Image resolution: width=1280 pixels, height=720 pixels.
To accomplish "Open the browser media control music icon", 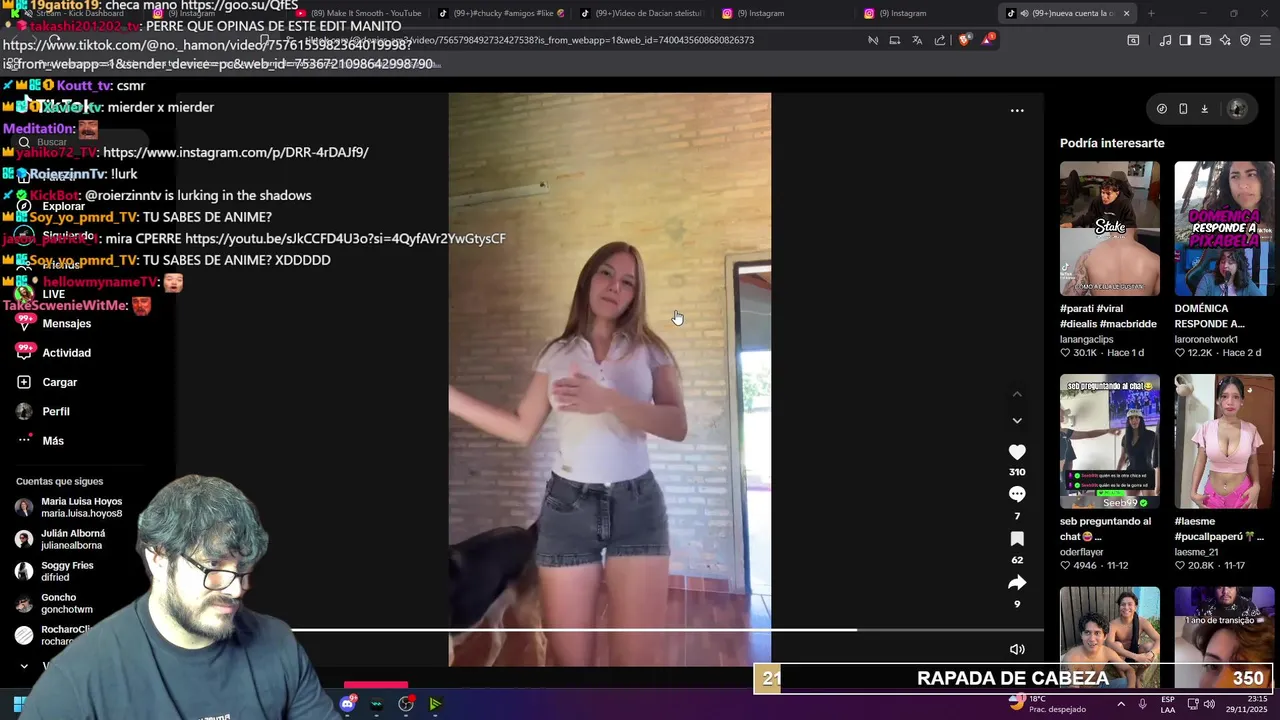I will (1165, 40).
